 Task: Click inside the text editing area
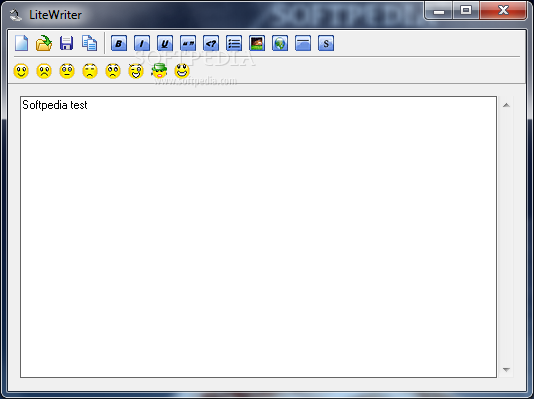[x=258, y=237]
